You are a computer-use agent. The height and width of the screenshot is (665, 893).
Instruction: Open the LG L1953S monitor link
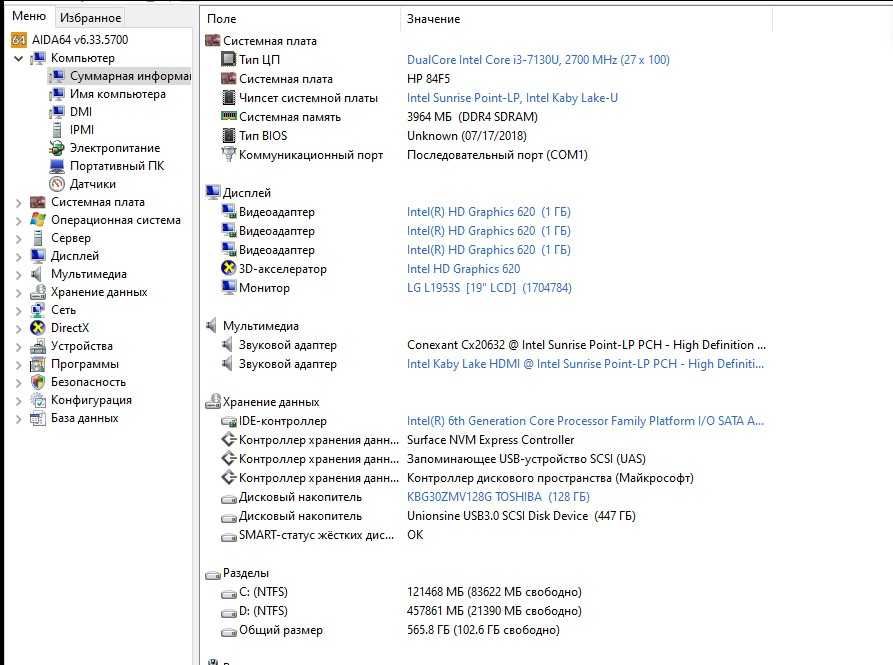tap(489, 288)
